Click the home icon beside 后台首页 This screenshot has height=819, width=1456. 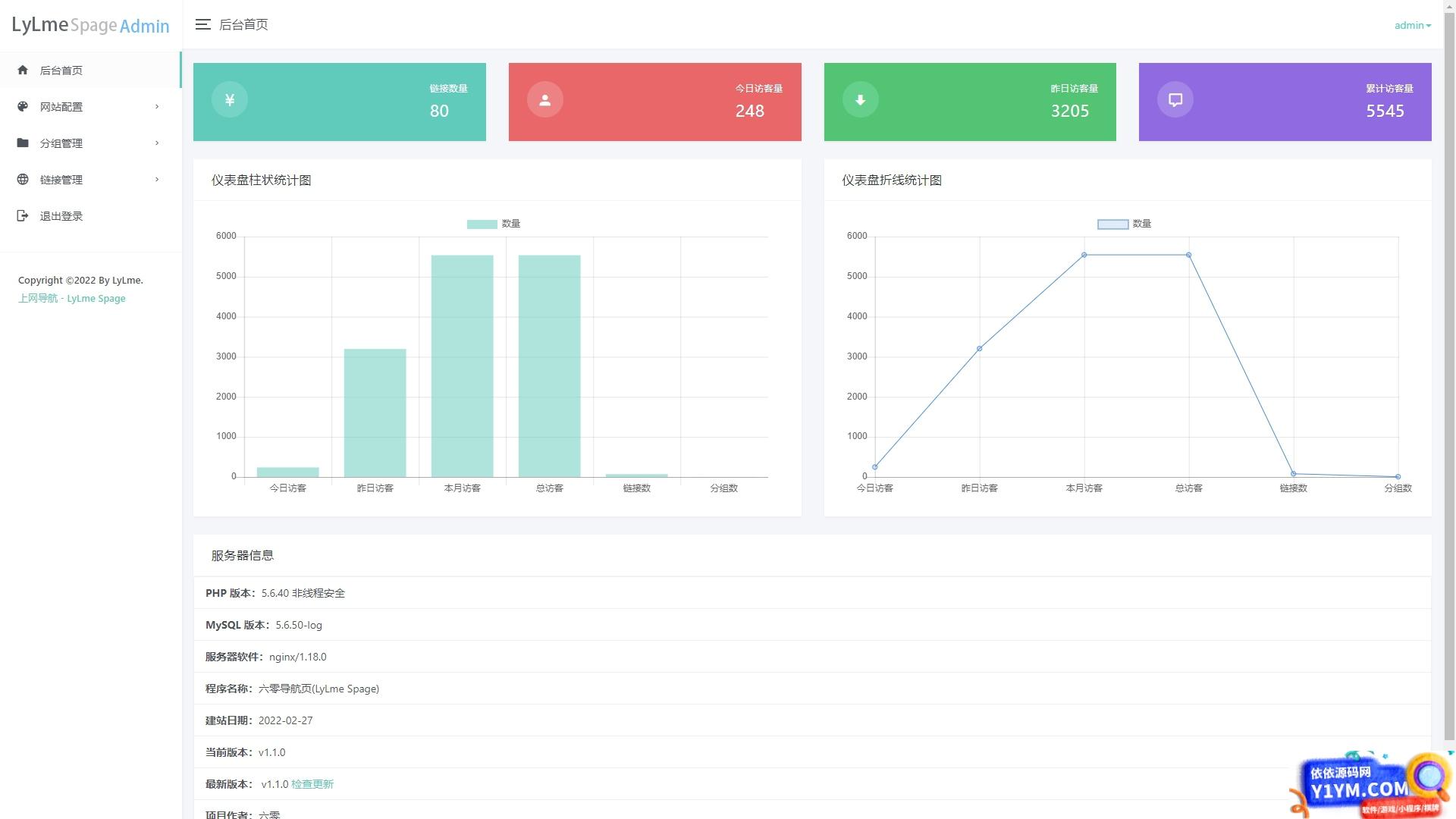23,70
